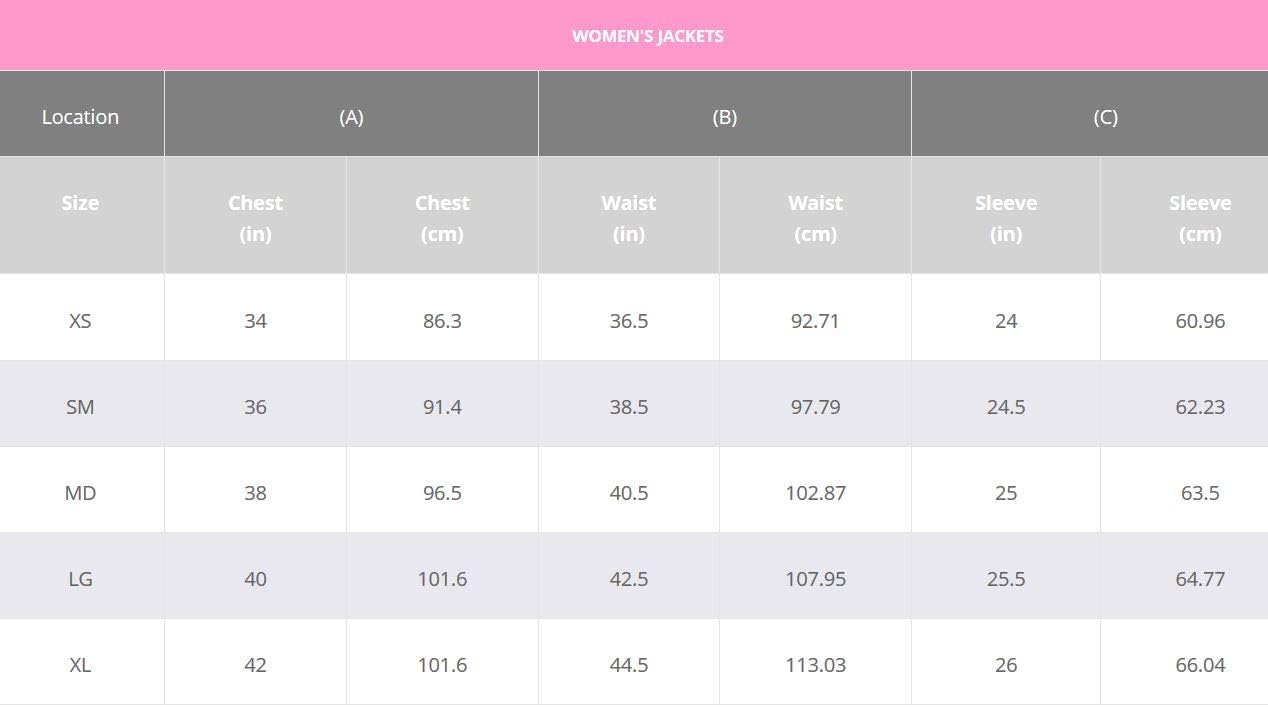Click the (B) column group header
Image resolution: width=1268 pixels, height=707 pixels.
[x=724, y=117]
